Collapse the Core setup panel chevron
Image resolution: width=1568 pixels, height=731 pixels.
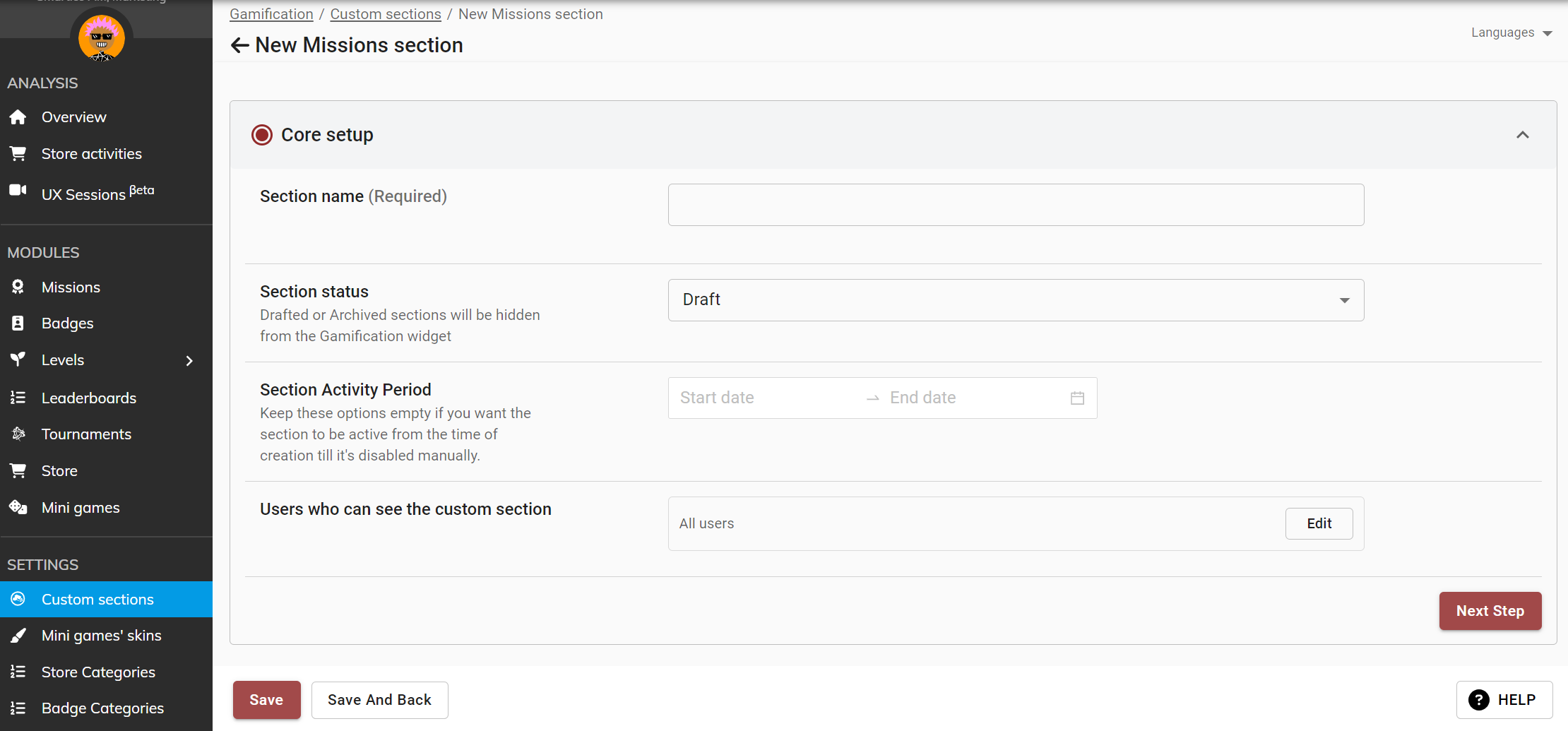tap(1523, 135)
